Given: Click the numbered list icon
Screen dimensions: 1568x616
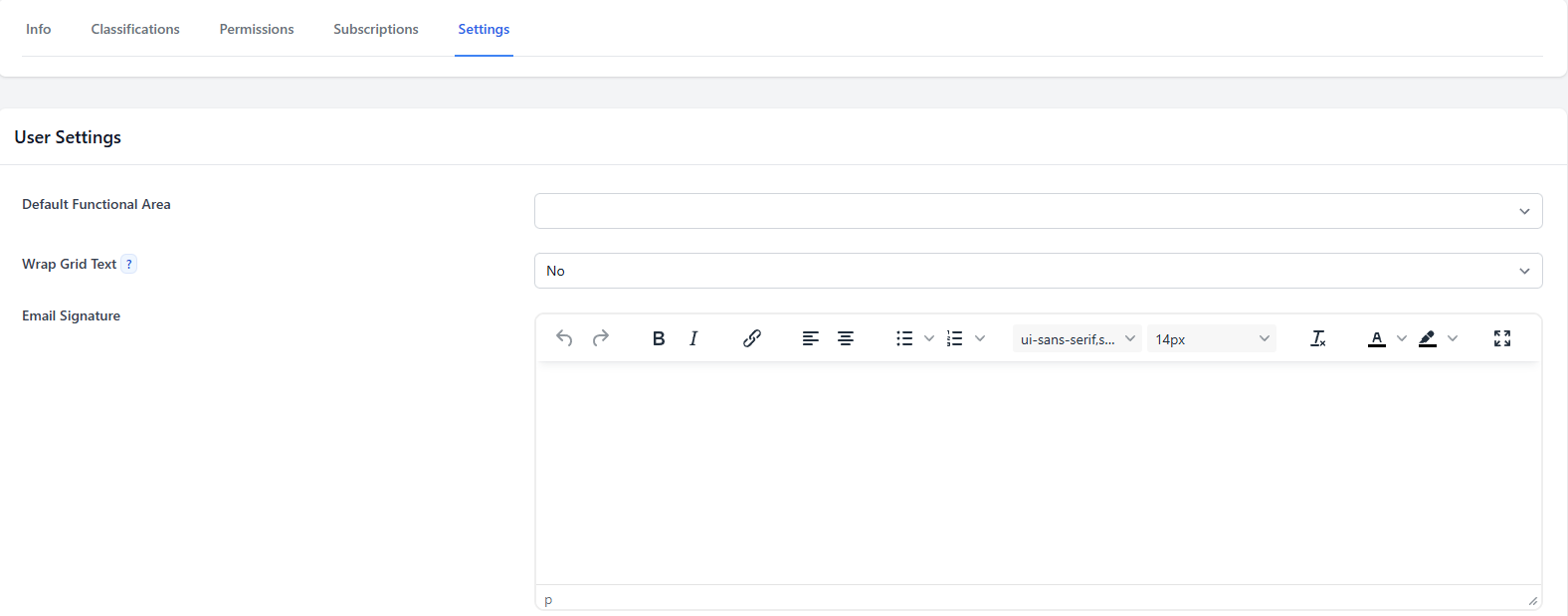Looking at the screenshot, I should click(955, 338).
